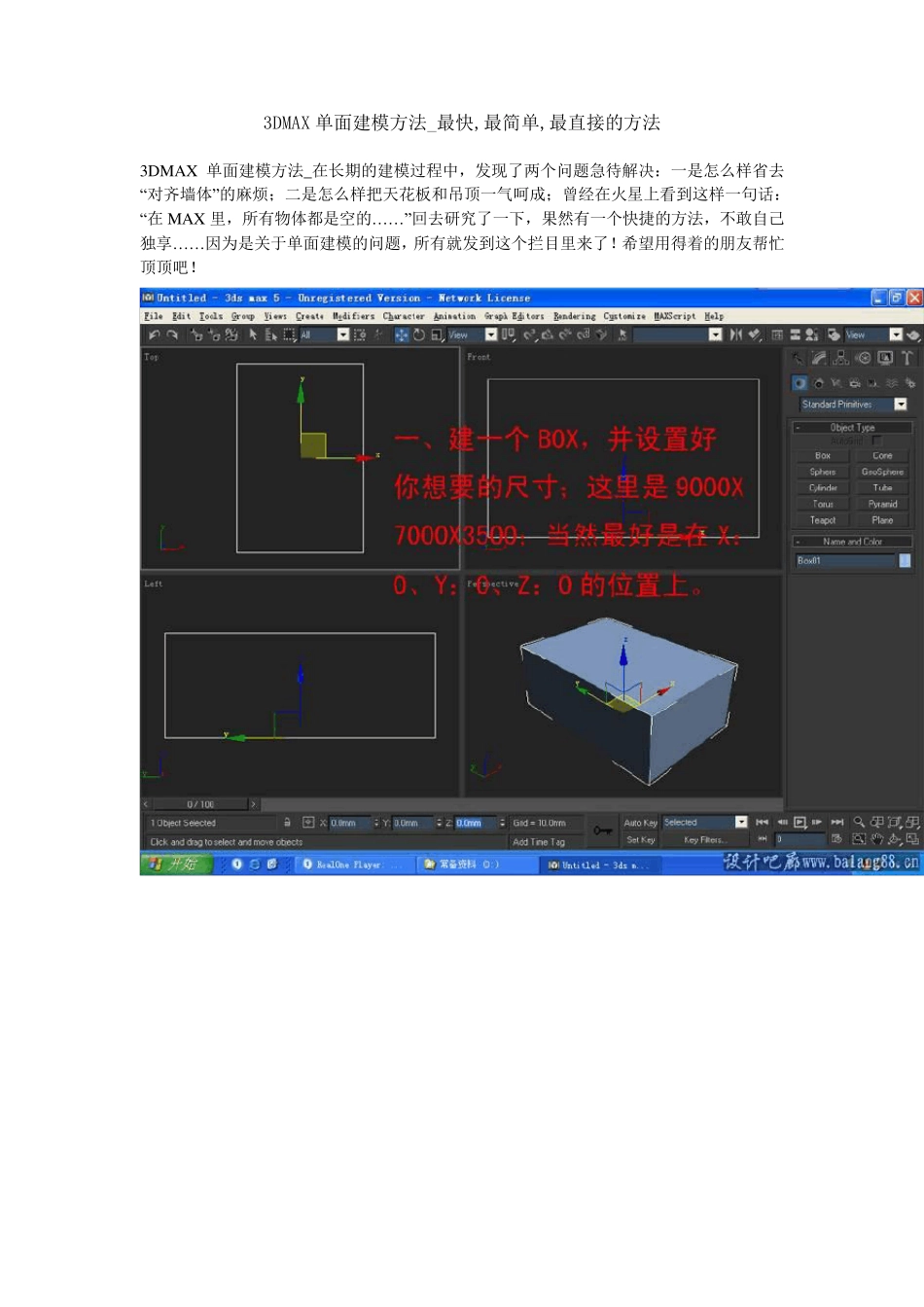924x1307 pixels.
Task: Click the Sphere primitive button
Action: tap(823, 472)
